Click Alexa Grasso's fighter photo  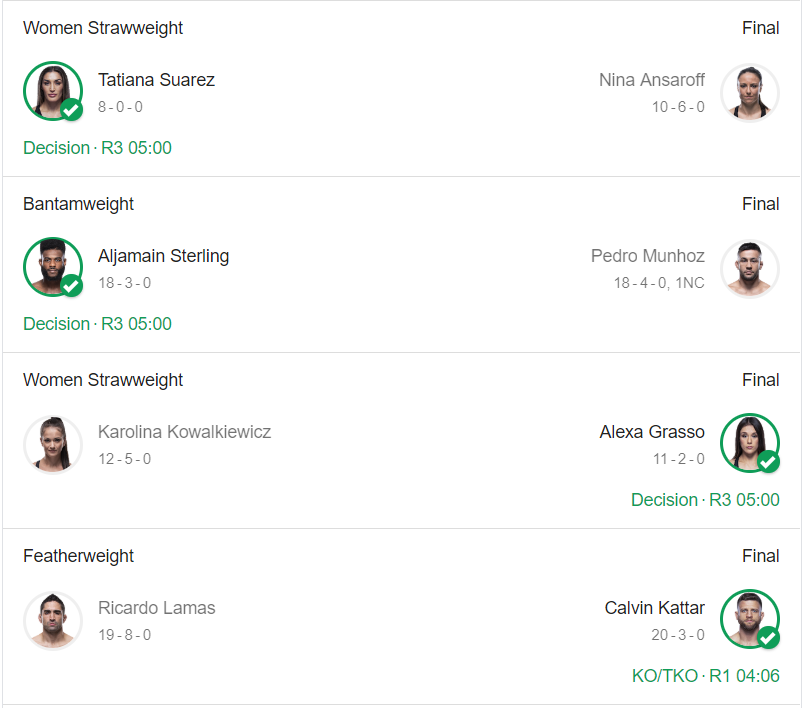[x=750, y=443]
